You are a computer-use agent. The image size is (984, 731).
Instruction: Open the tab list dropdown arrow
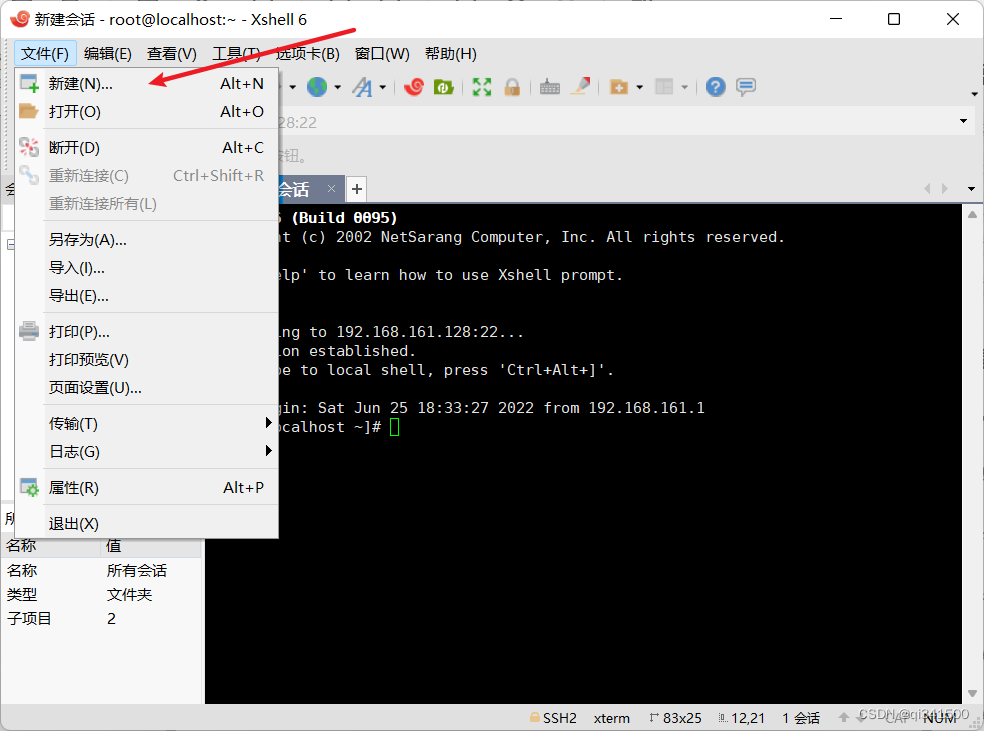pyautogui.click(x=971, y=189)
